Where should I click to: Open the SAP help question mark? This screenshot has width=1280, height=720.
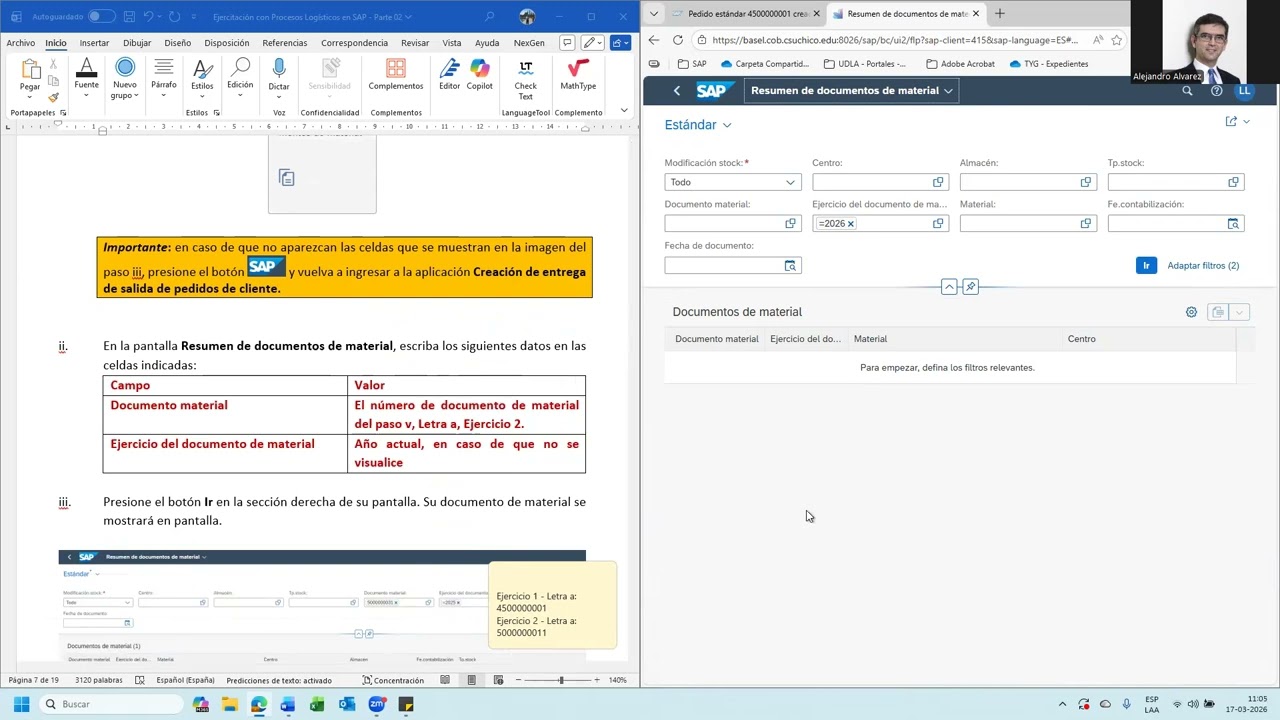[x=1216, y=91]
